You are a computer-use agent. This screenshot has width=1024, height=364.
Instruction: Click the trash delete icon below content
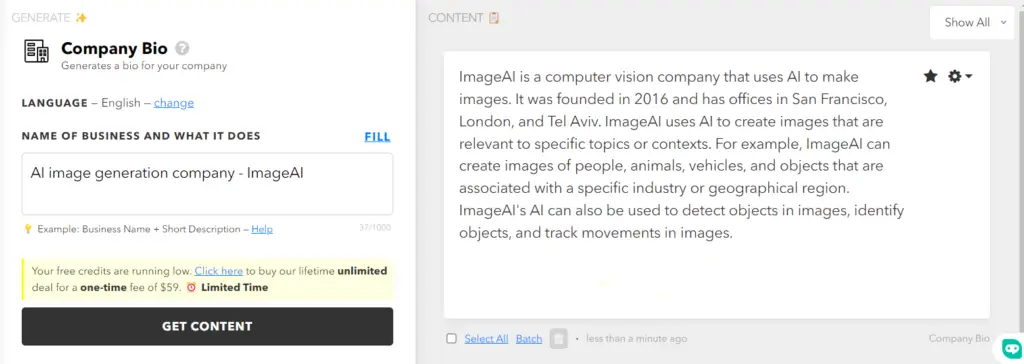coord(558,339)
